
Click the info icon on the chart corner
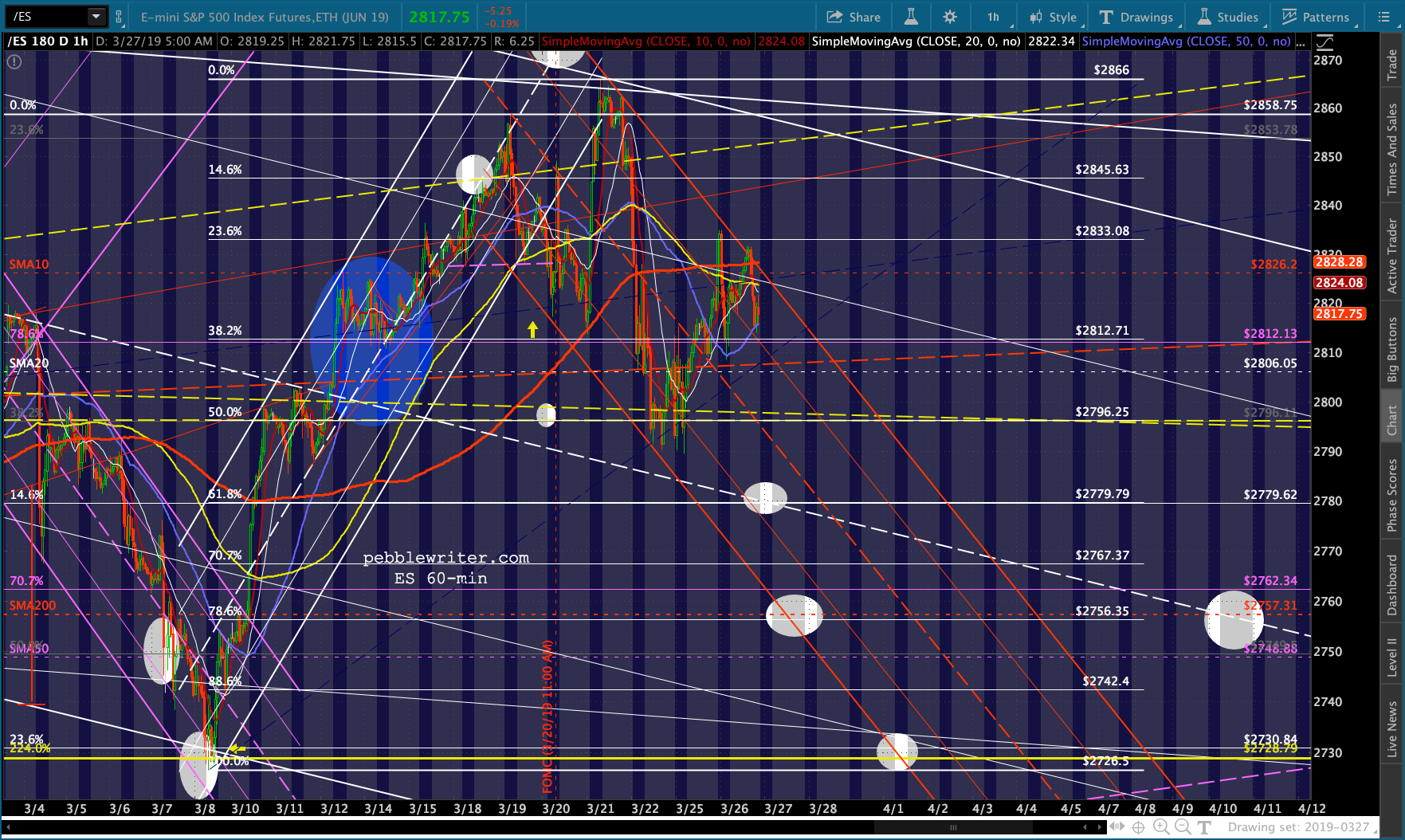coord(14,61)
